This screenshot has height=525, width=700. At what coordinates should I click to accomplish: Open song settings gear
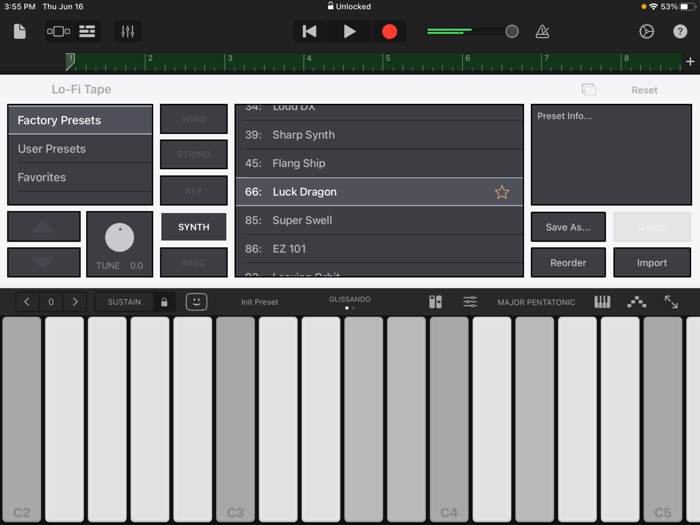tap(646, 32)
